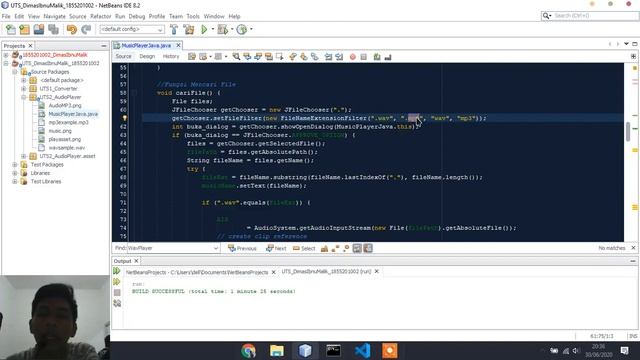The height and width of the screenshot is (360, 640).
Task: Click the Undo toolbar icon
Action: [72, 29]
